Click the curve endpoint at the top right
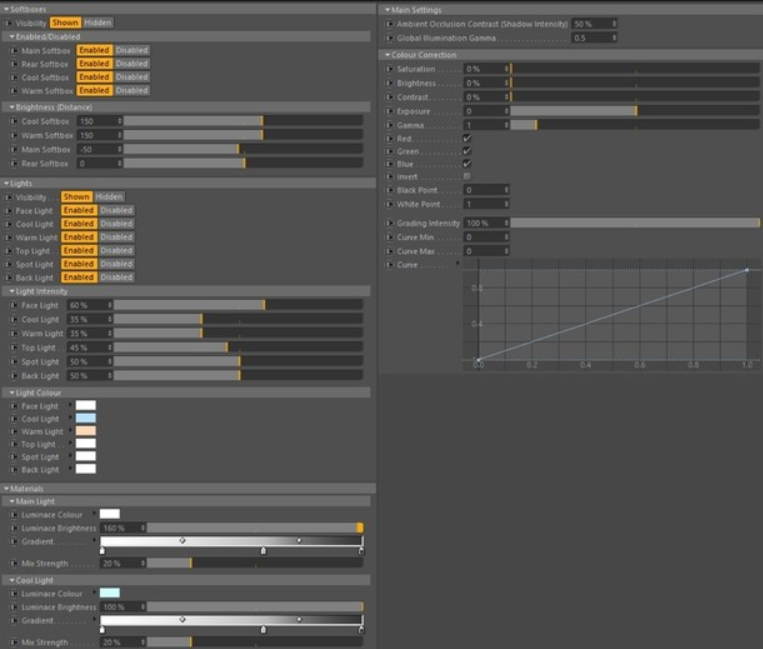763x649 pixels. click(747, 270)
